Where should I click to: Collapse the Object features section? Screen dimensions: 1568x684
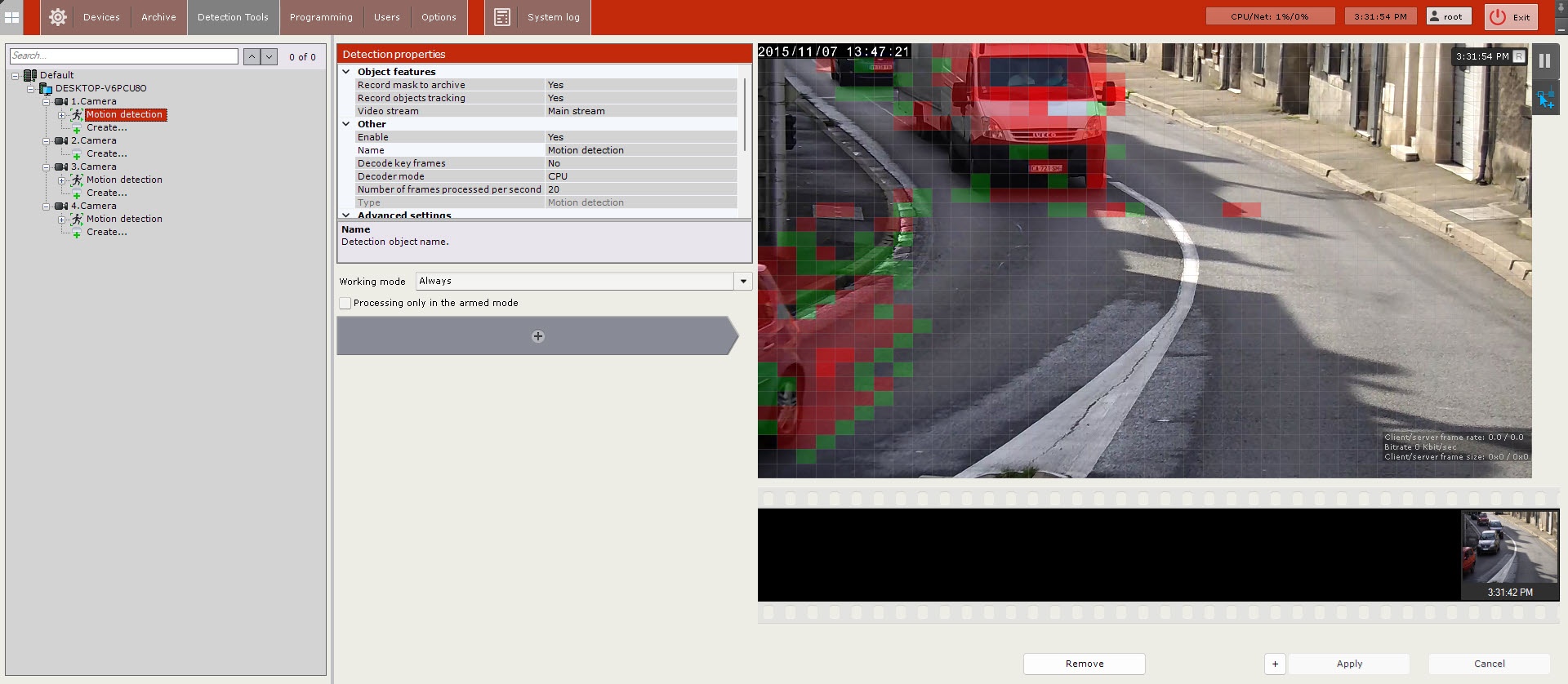(346, 72)
